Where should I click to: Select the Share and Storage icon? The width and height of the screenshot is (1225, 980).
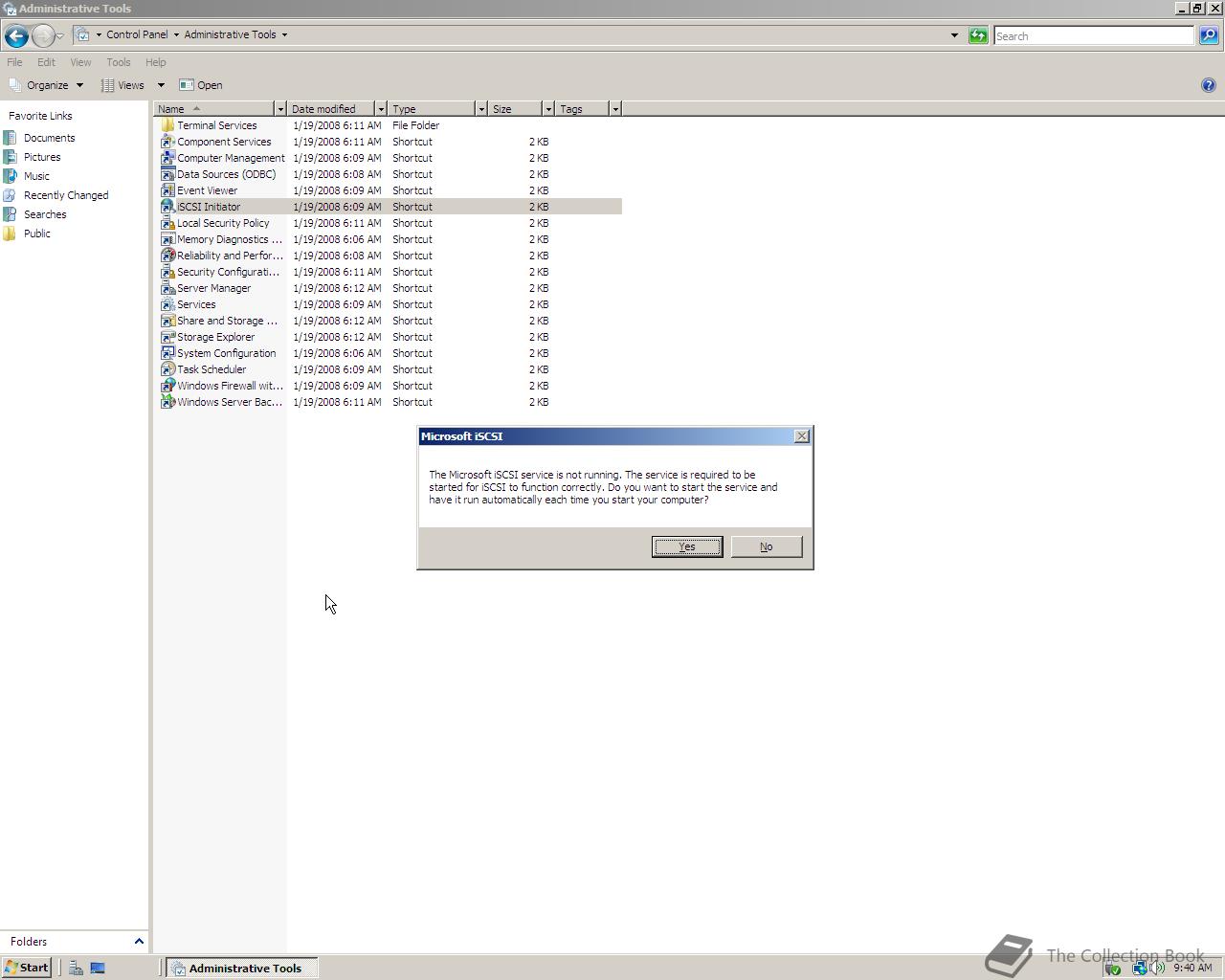(167, 321)
